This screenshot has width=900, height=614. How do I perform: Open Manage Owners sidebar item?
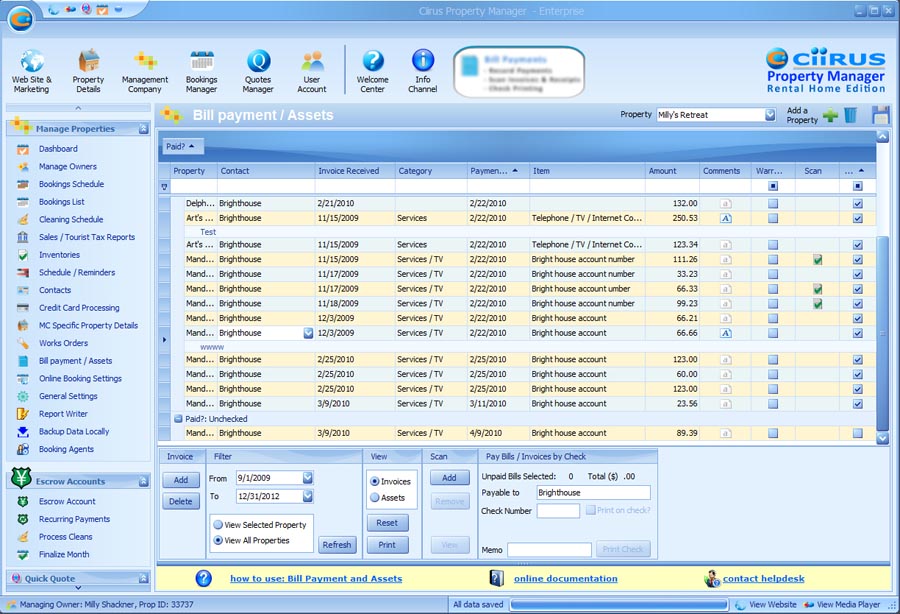click(68, 166)
